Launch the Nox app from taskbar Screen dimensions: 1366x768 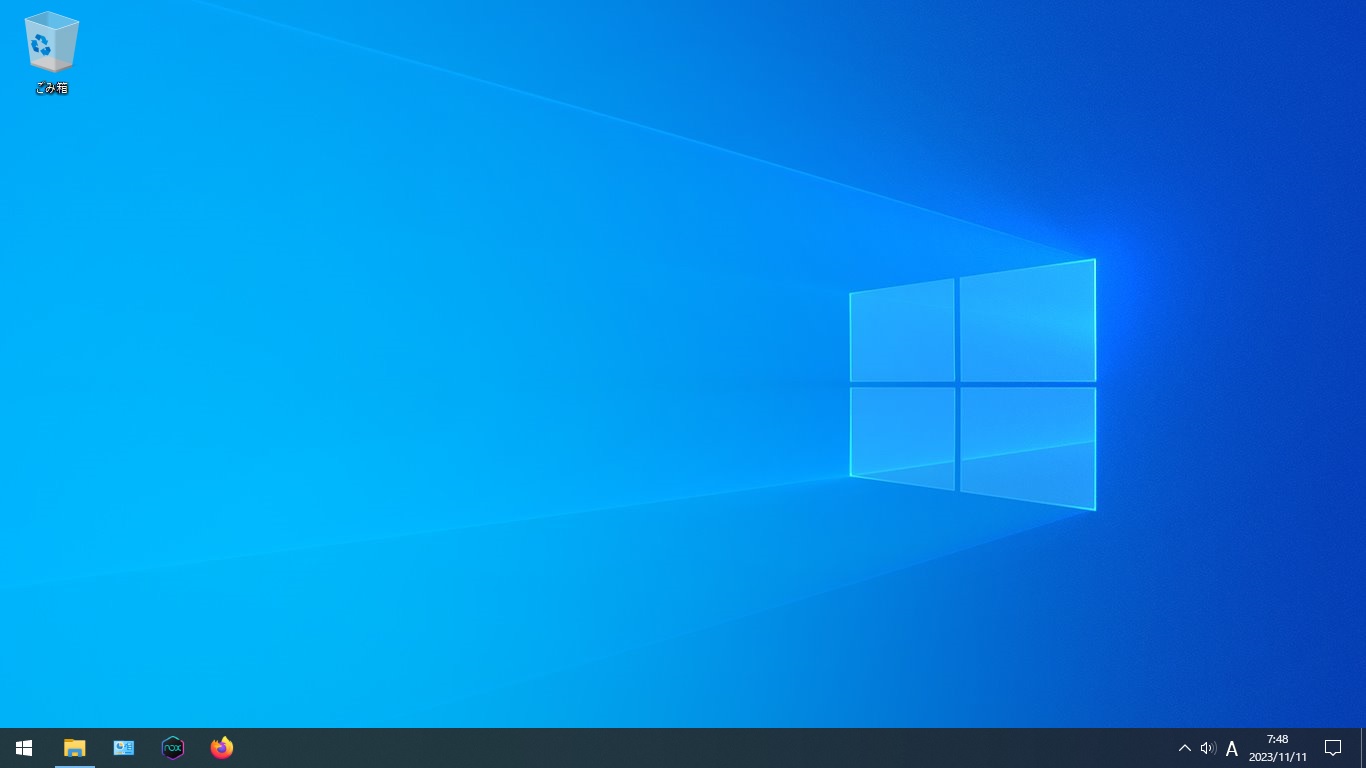[x=173, y=748]
